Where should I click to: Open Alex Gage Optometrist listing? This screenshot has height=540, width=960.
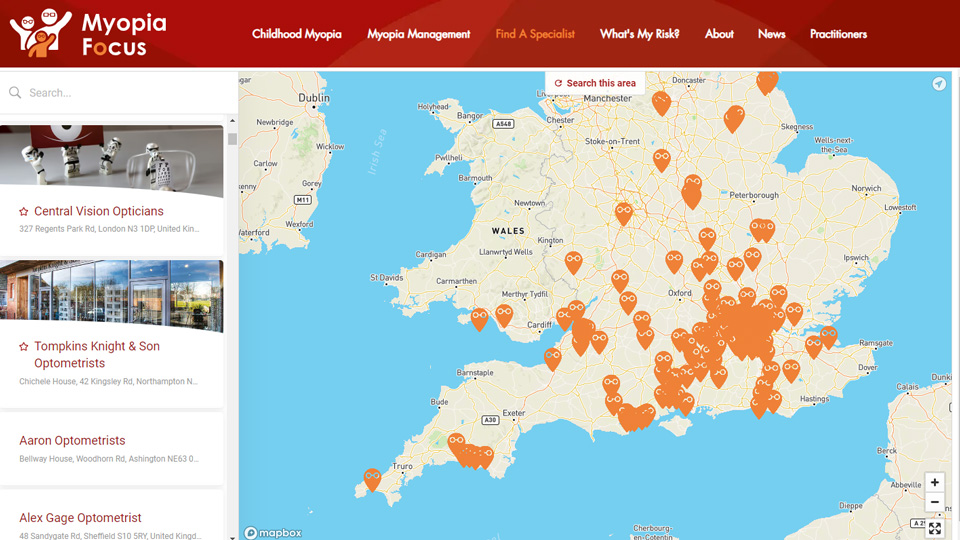pos(80,518)
